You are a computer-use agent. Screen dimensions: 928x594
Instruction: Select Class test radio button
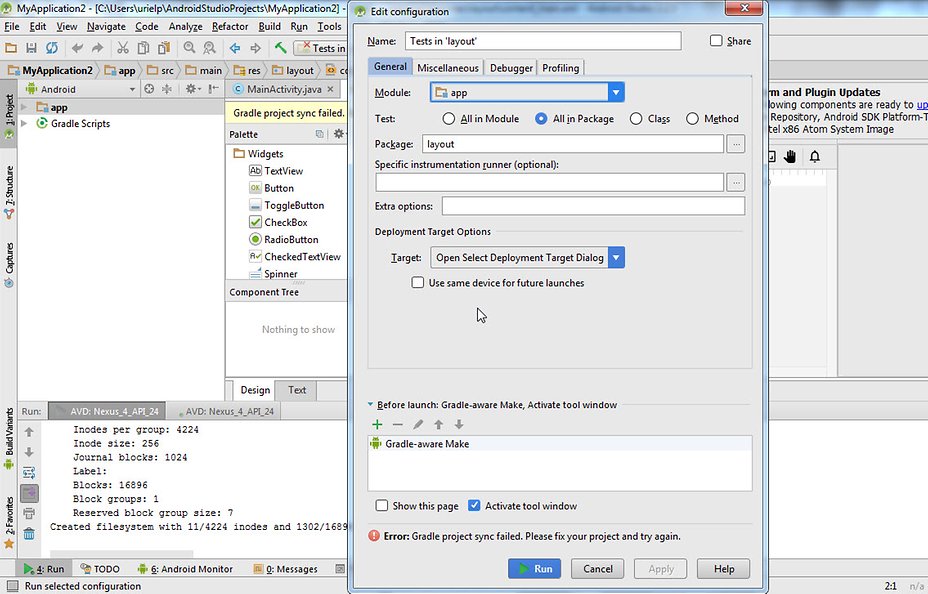coord(636,118)
